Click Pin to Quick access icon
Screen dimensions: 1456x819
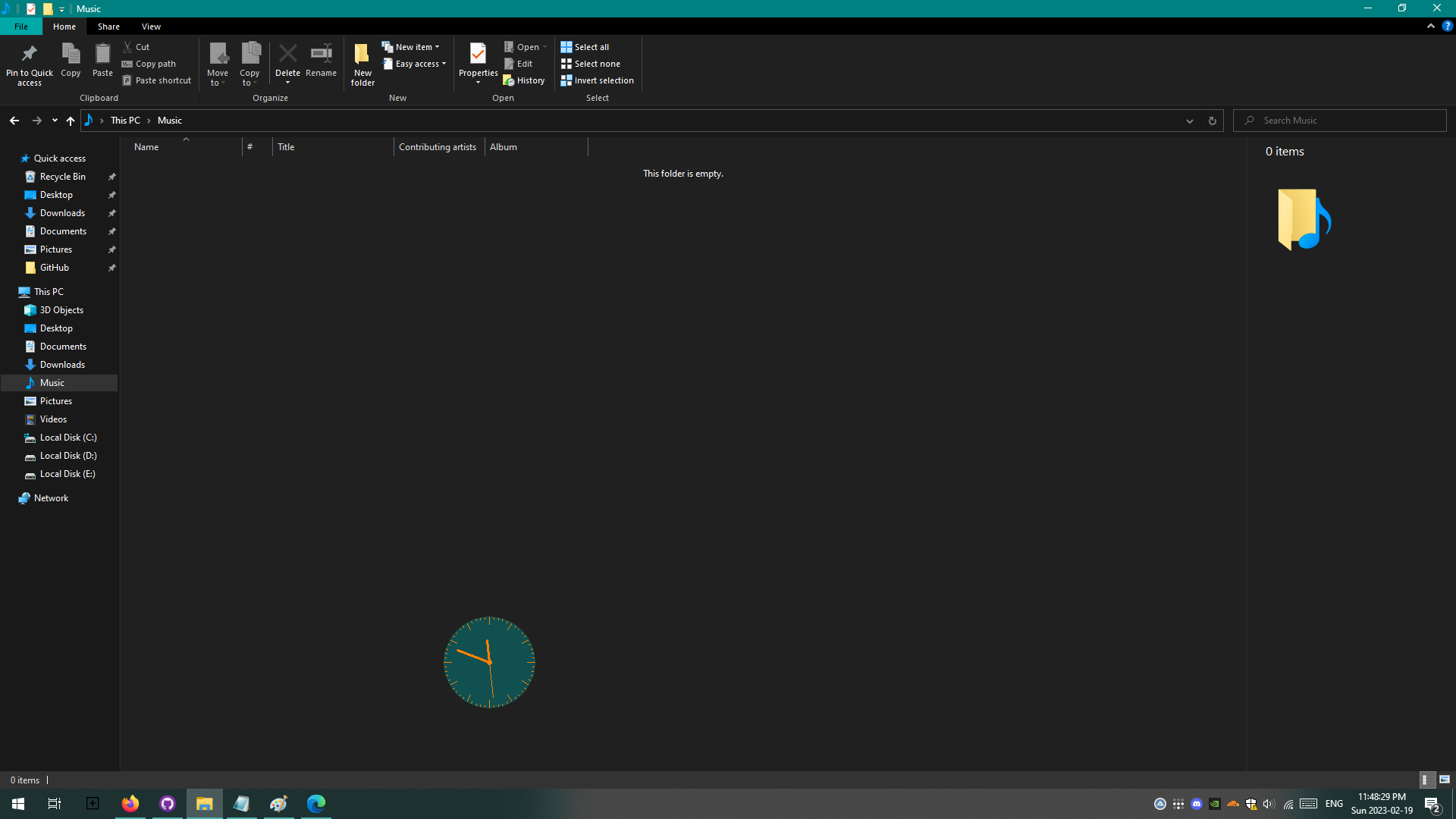pyautogui.click(x=30, y=55)
